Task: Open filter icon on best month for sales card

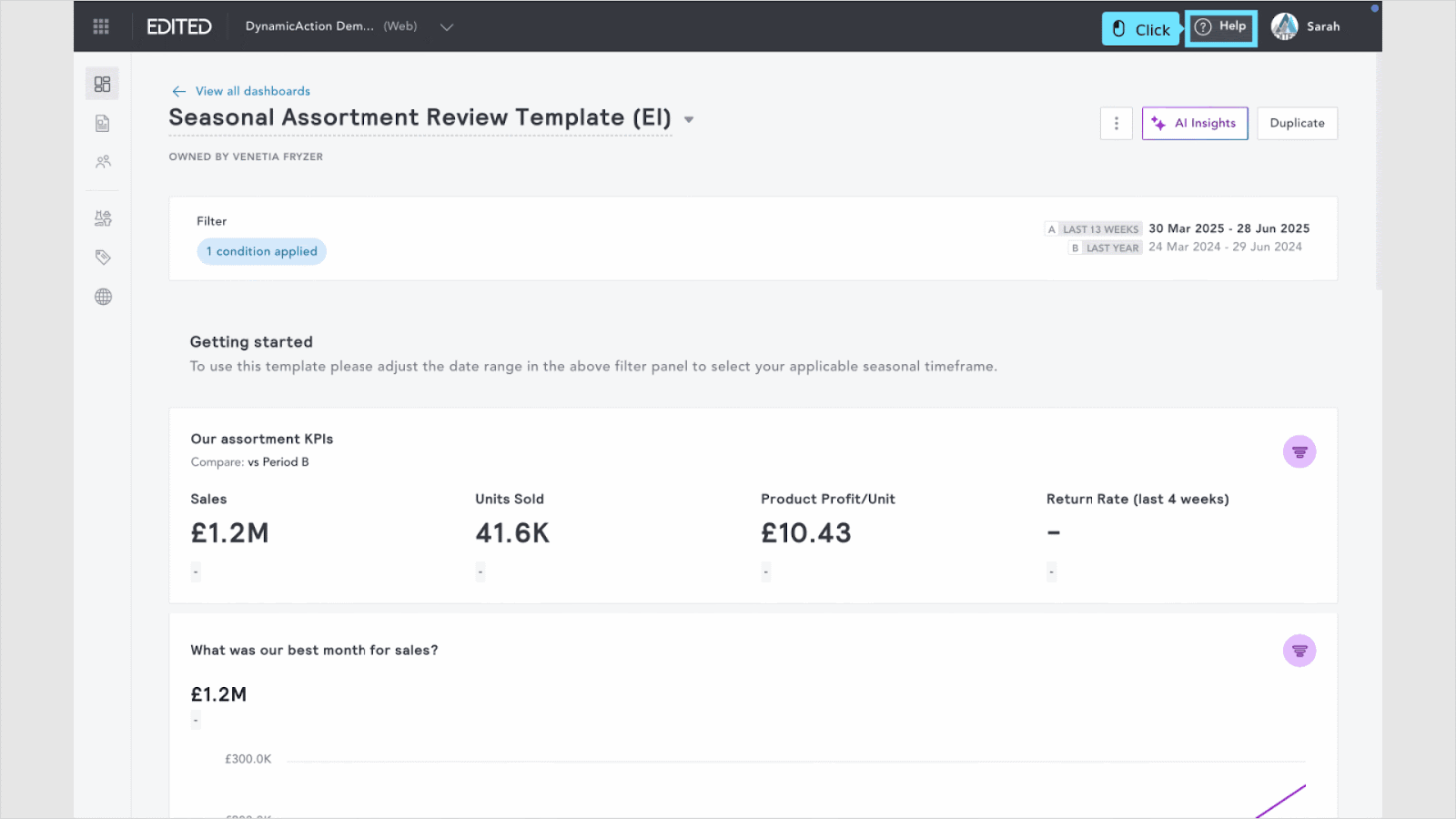Action: [1299, 651]
